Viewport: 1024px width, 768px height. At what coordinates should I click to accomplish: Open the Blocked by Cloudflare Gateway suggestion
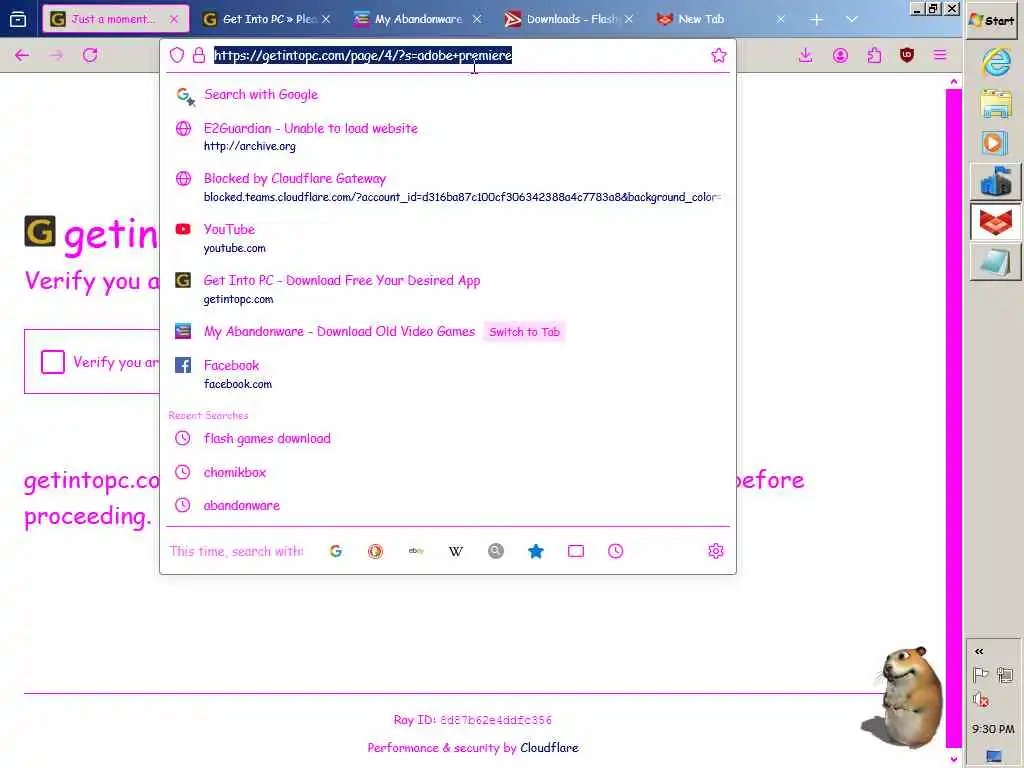click(x=448, y=187)
